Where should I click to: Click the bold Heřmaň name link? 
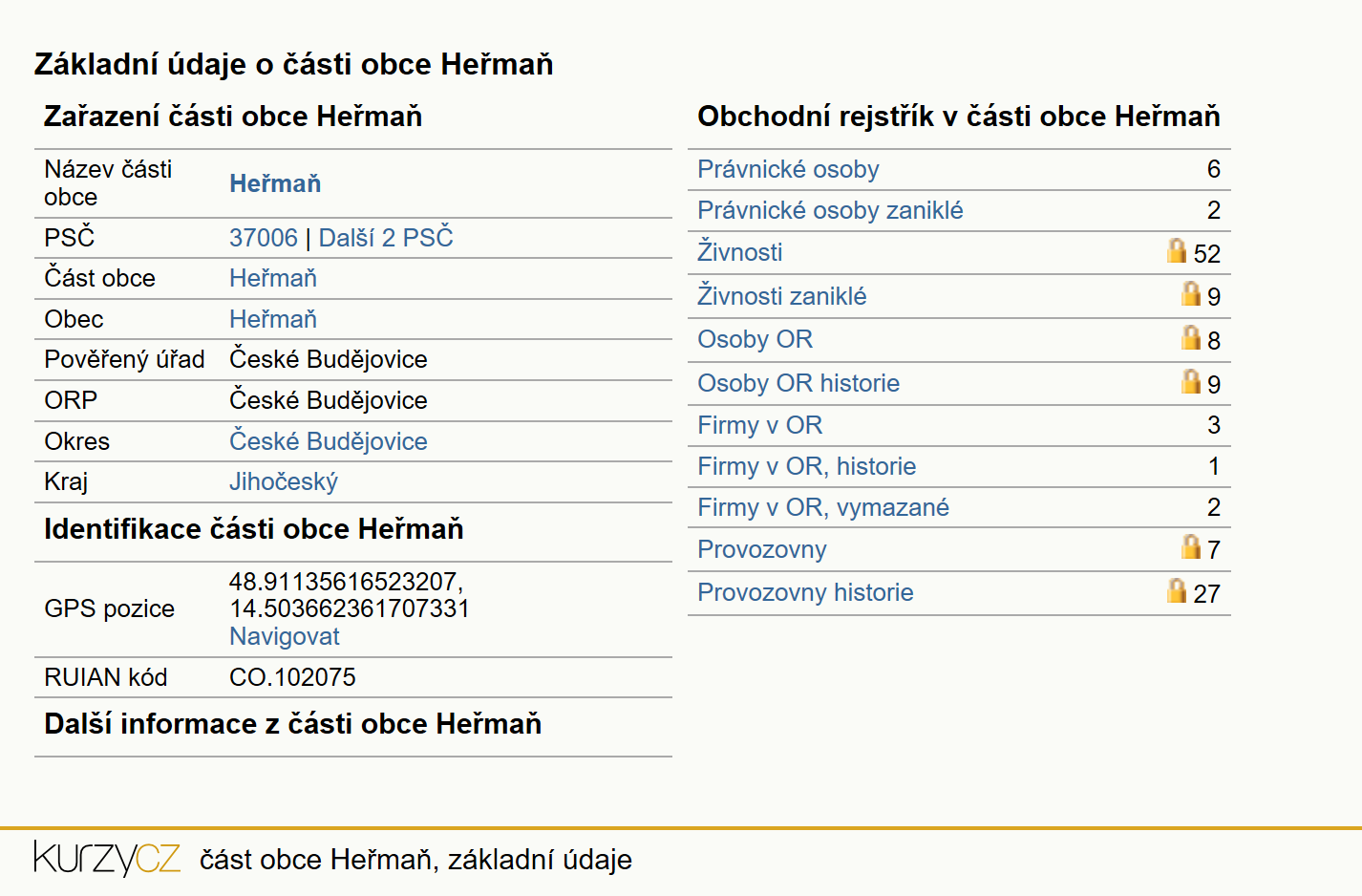[x=275, y=183]
